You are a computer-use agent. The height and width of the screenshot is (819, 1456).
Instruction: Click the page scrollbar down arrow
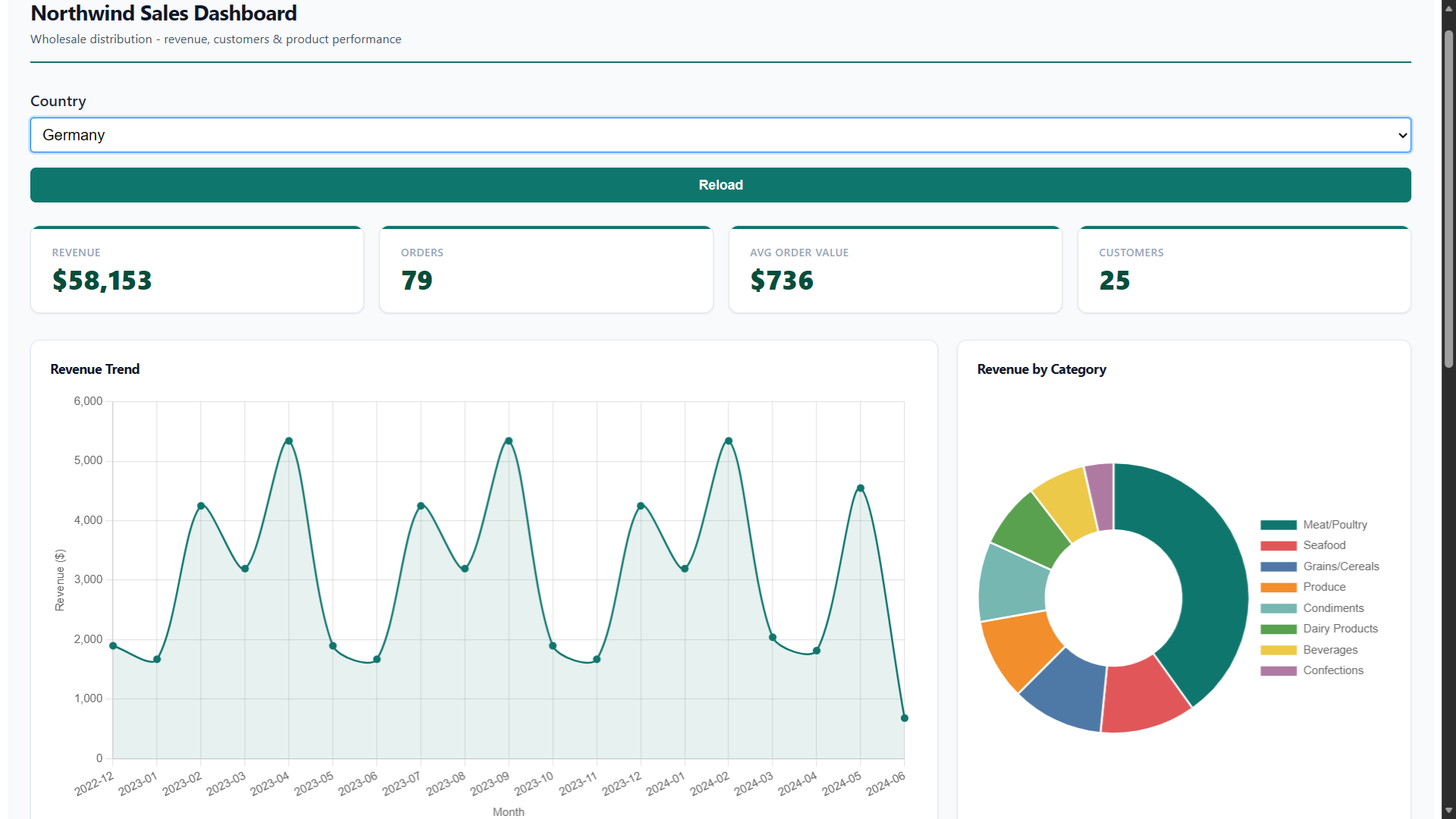click(1448, 811)
